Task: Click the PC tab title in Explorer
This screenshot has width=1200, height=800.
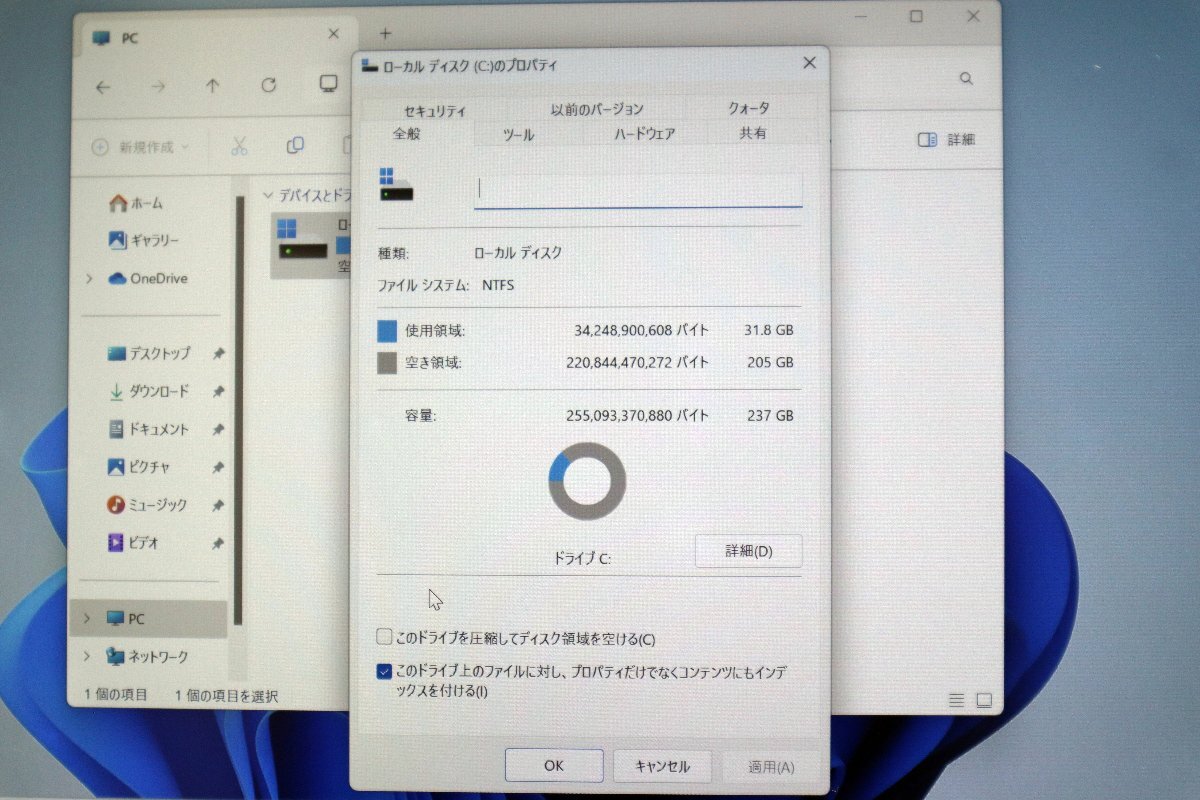Action: [x=130, y=38]
